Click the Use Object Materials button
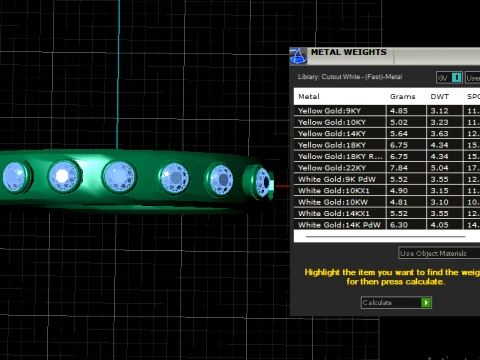The height and width of the screenshot is (360, 480). click(439, 253)
